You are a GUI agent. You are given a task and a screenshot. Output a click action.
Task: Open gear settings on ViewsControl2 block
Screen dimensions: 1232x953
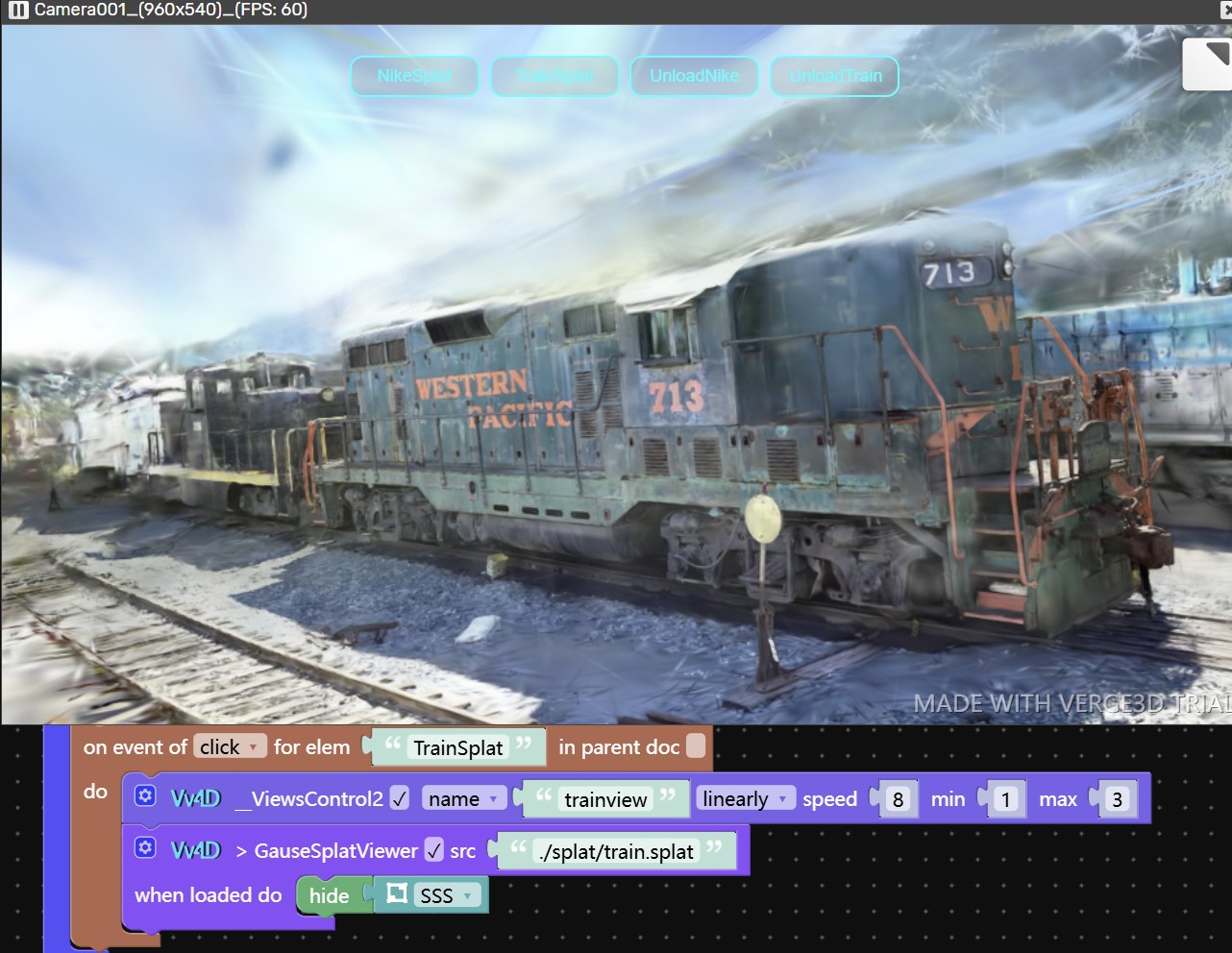point(145,796)
